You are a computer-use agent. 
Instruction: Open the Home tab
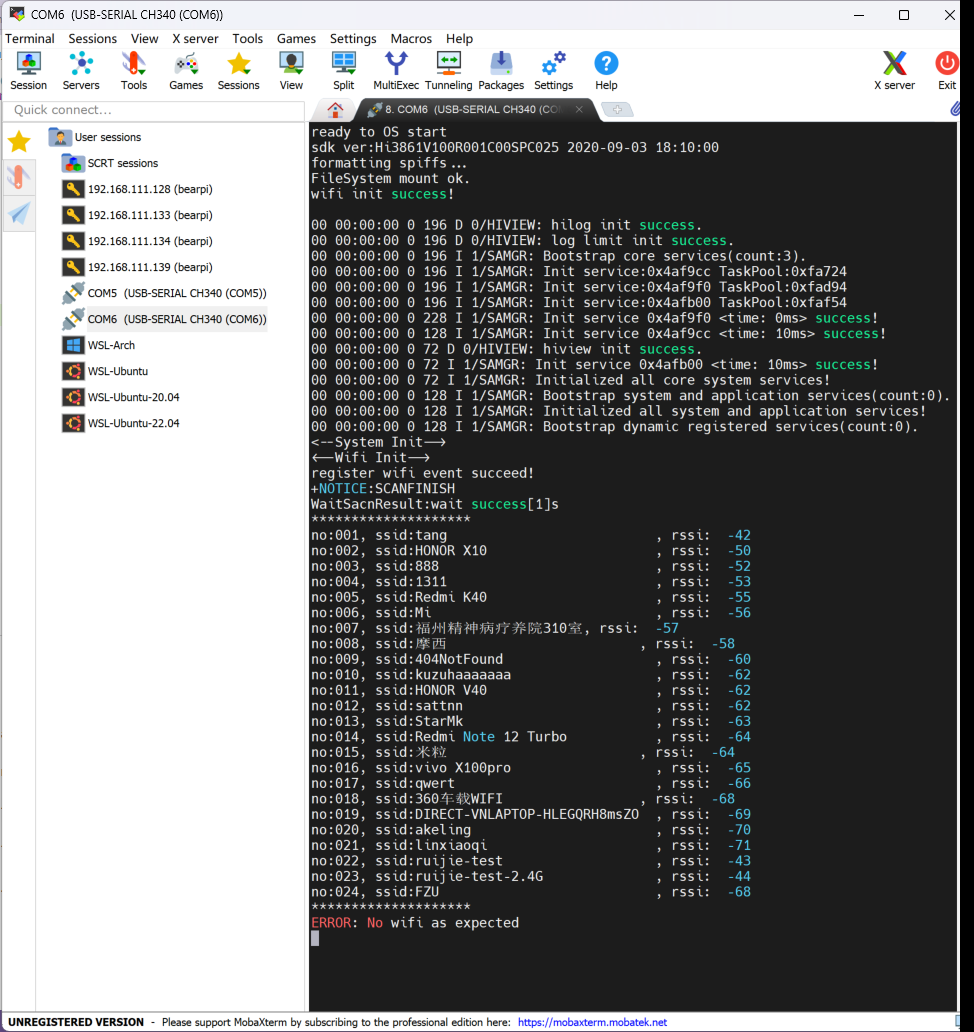coord(335,110)
